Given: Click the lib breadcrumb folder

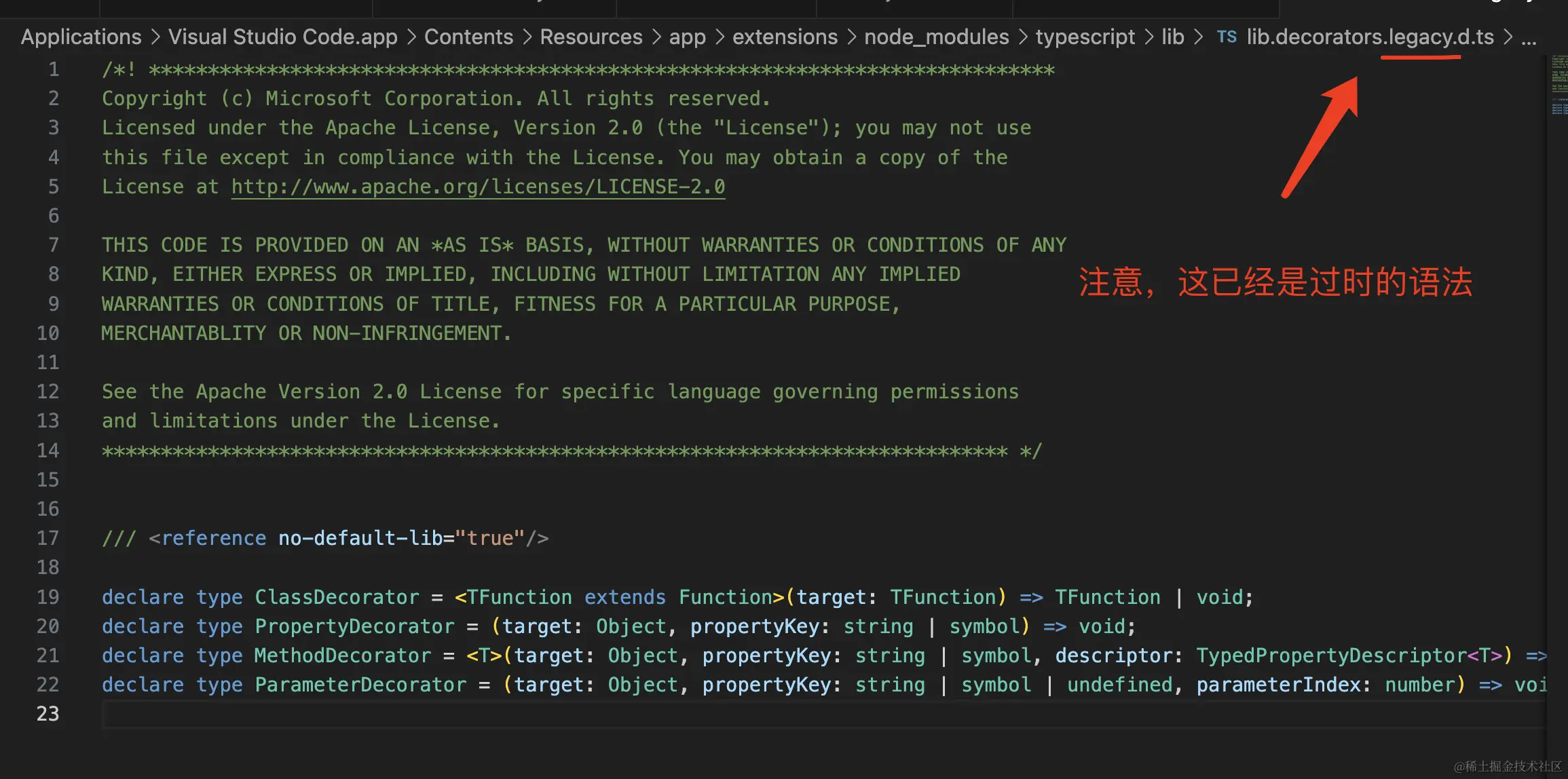Looking at the screenshot, I should [x=1172, y=37].
